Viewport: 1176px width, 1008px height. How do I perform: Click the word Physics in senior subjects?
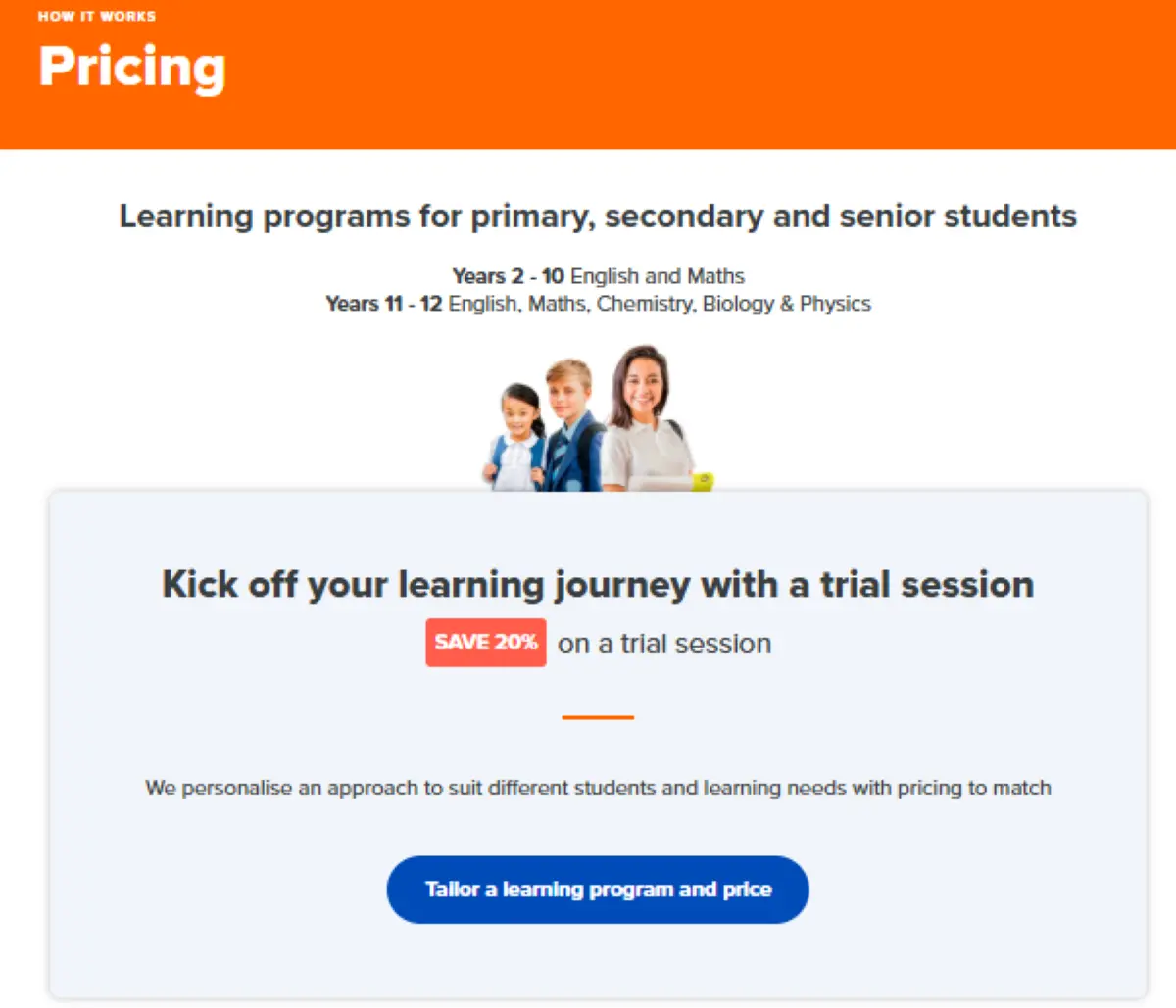pos(835,304)
